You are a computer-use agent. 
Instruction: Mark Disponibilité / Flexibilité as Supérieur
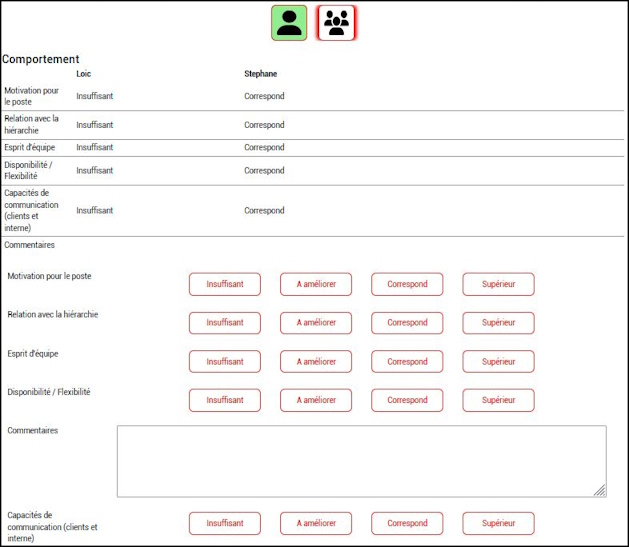[498, 400]
